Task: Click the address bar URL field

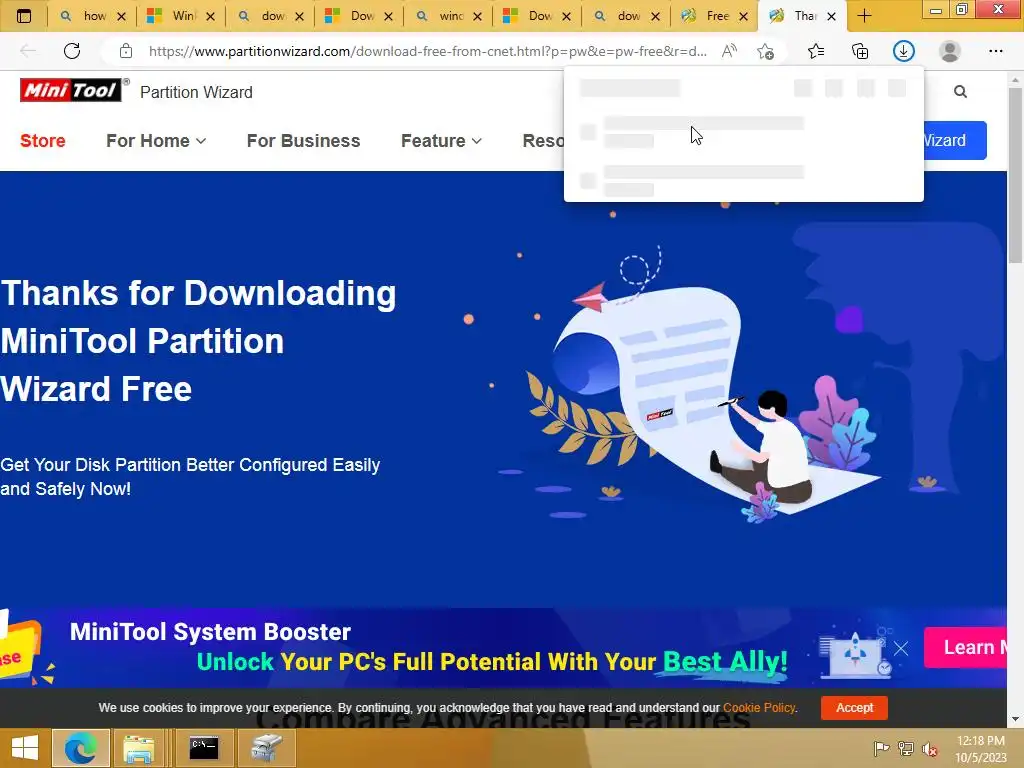Action: (x=428, y=51)
